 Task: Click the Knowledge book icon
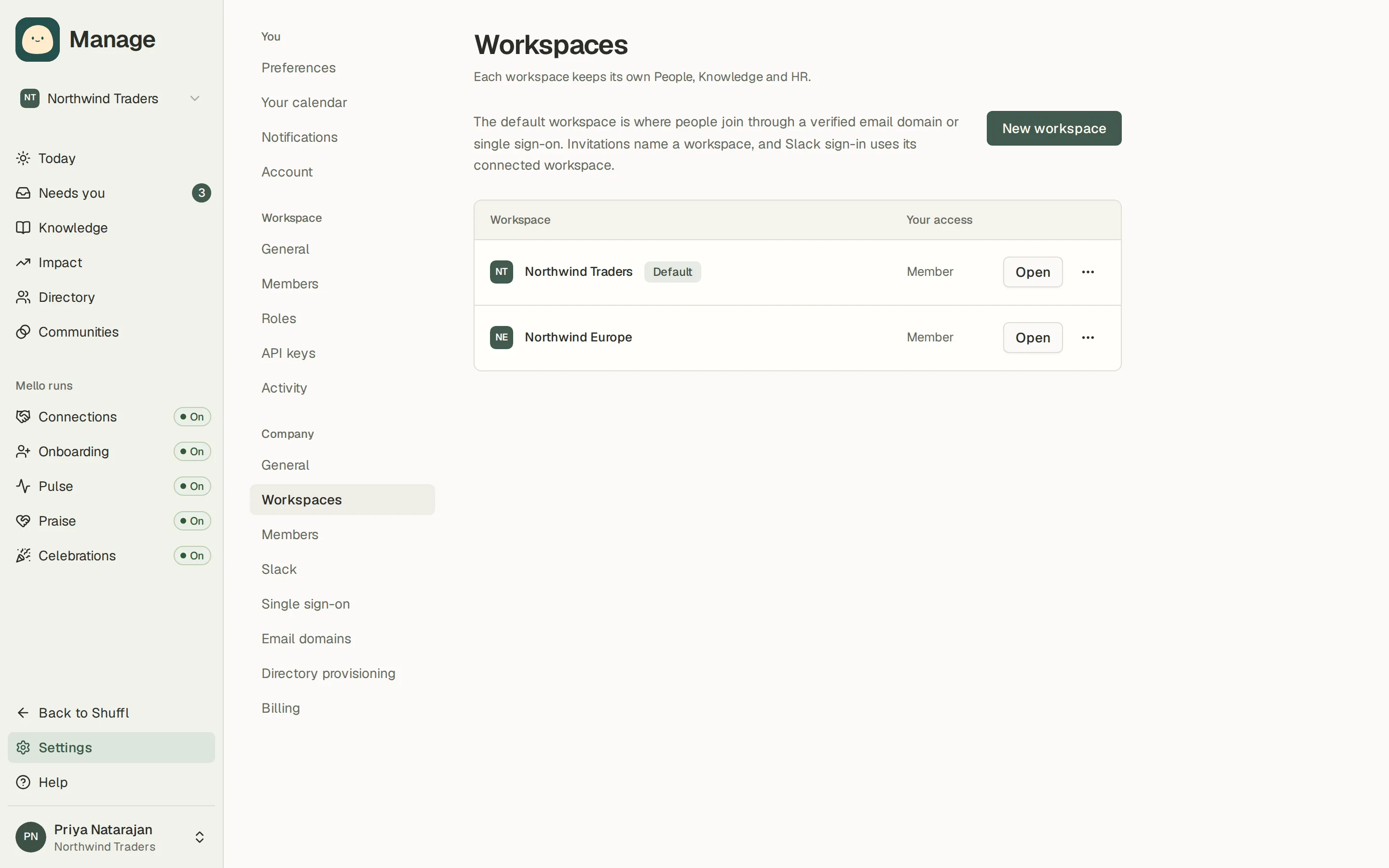point(23,228)
